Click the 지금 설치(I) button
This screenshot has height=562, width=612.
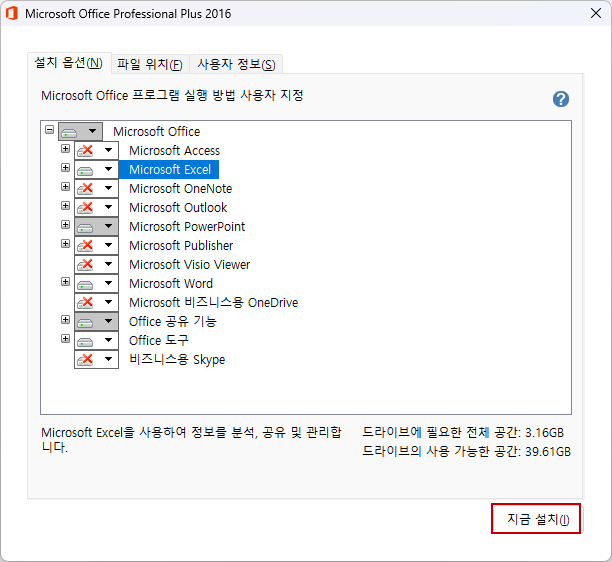click(x=536, y=519)
